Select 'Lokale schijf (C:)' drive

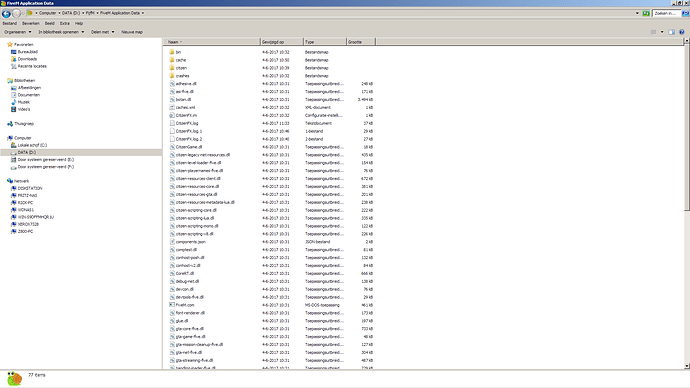[29, 145]
